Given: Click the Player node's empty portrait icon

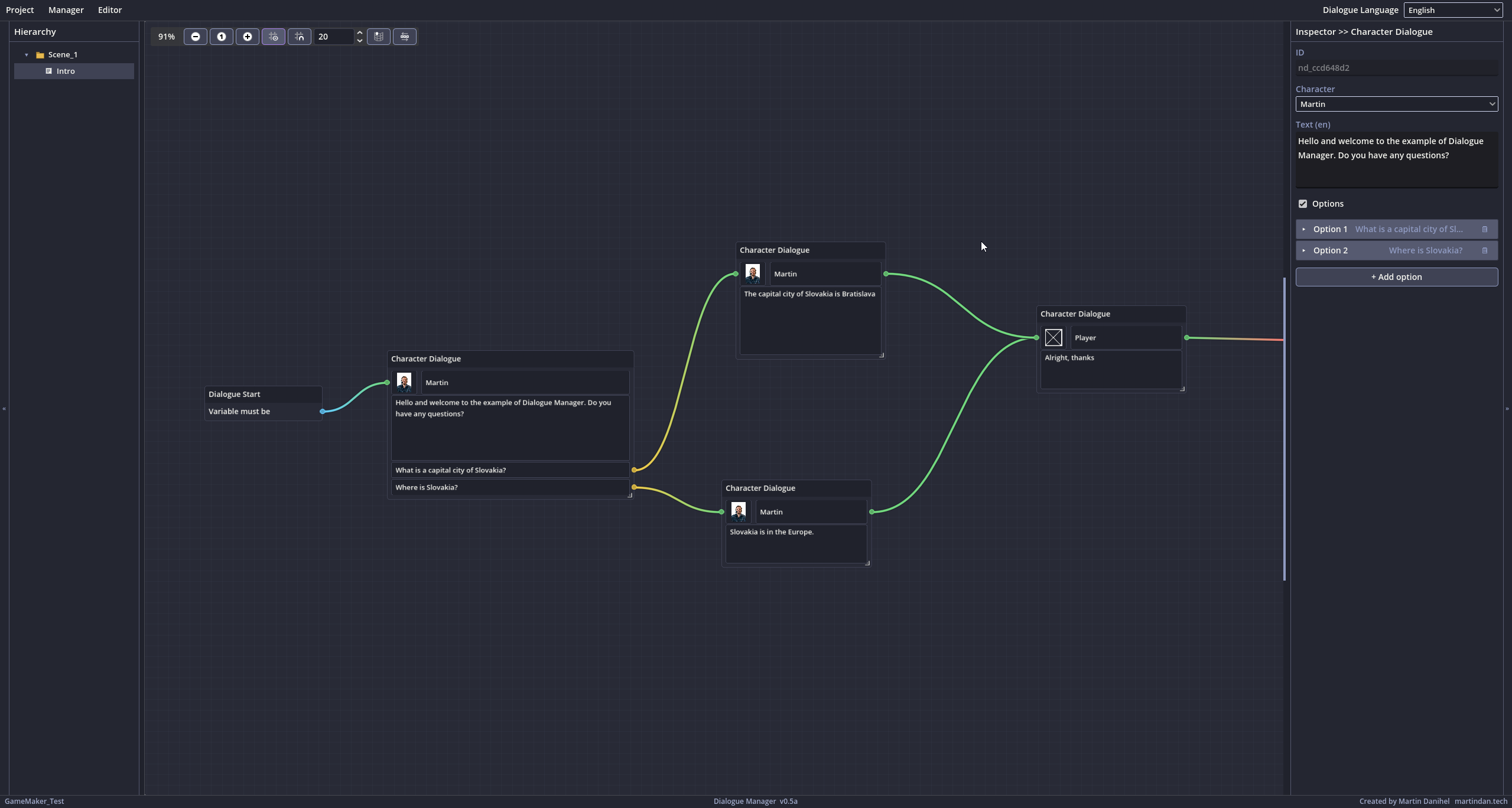Looking at the screenshot, I should 1053,338.
